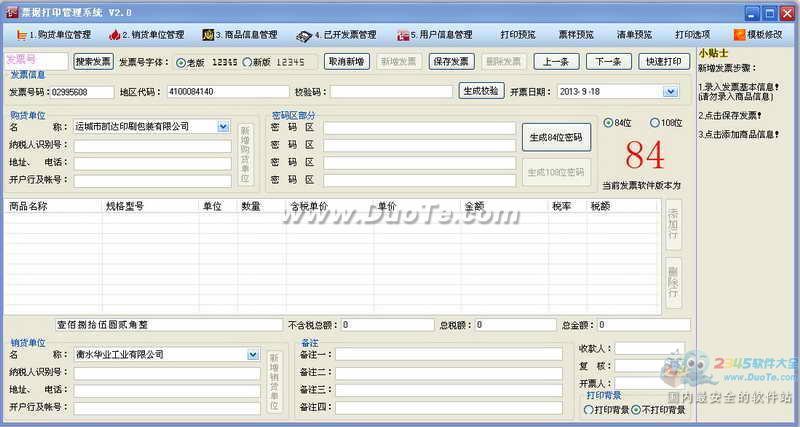The image size is (800, 427).
Task: Click the vertical 新增购货单位 button
Action: [x=245, y=155]
